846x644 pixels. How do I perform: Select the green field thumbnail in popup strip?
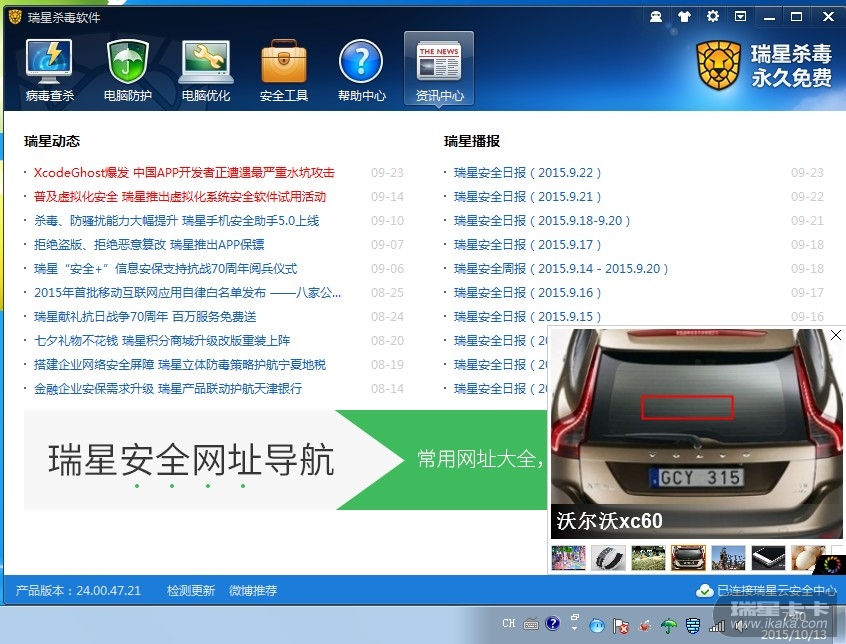(x=648, y=557)
